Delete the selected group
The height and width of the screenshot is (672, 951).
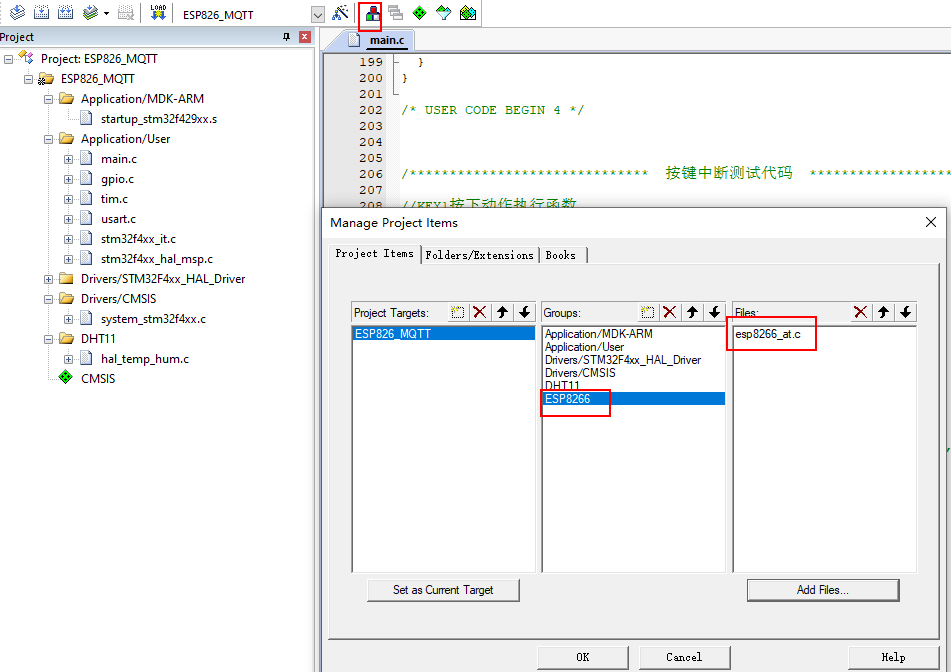[x=670, y=312]
